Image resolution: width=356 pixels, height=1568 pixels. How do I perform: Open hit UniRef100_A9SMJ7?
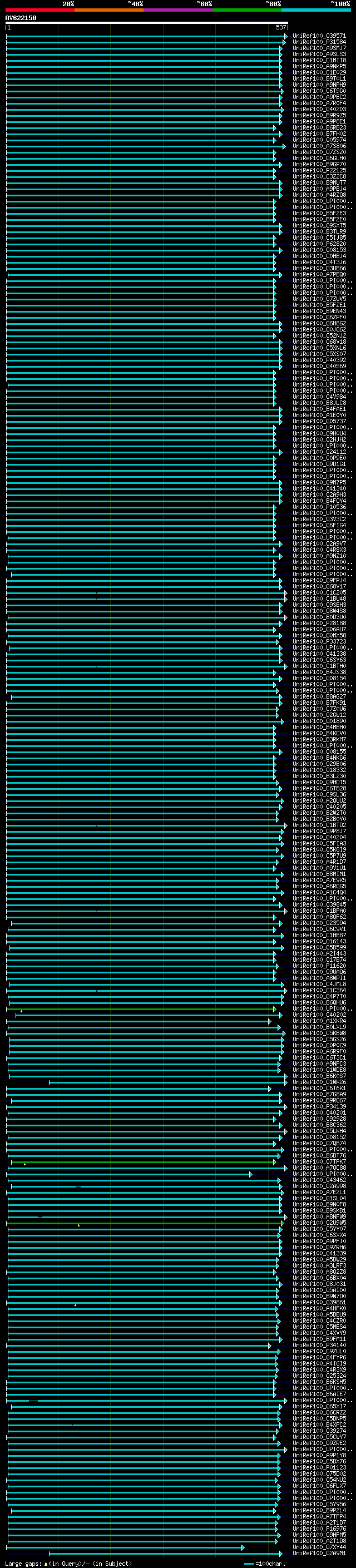pos(319,48)
